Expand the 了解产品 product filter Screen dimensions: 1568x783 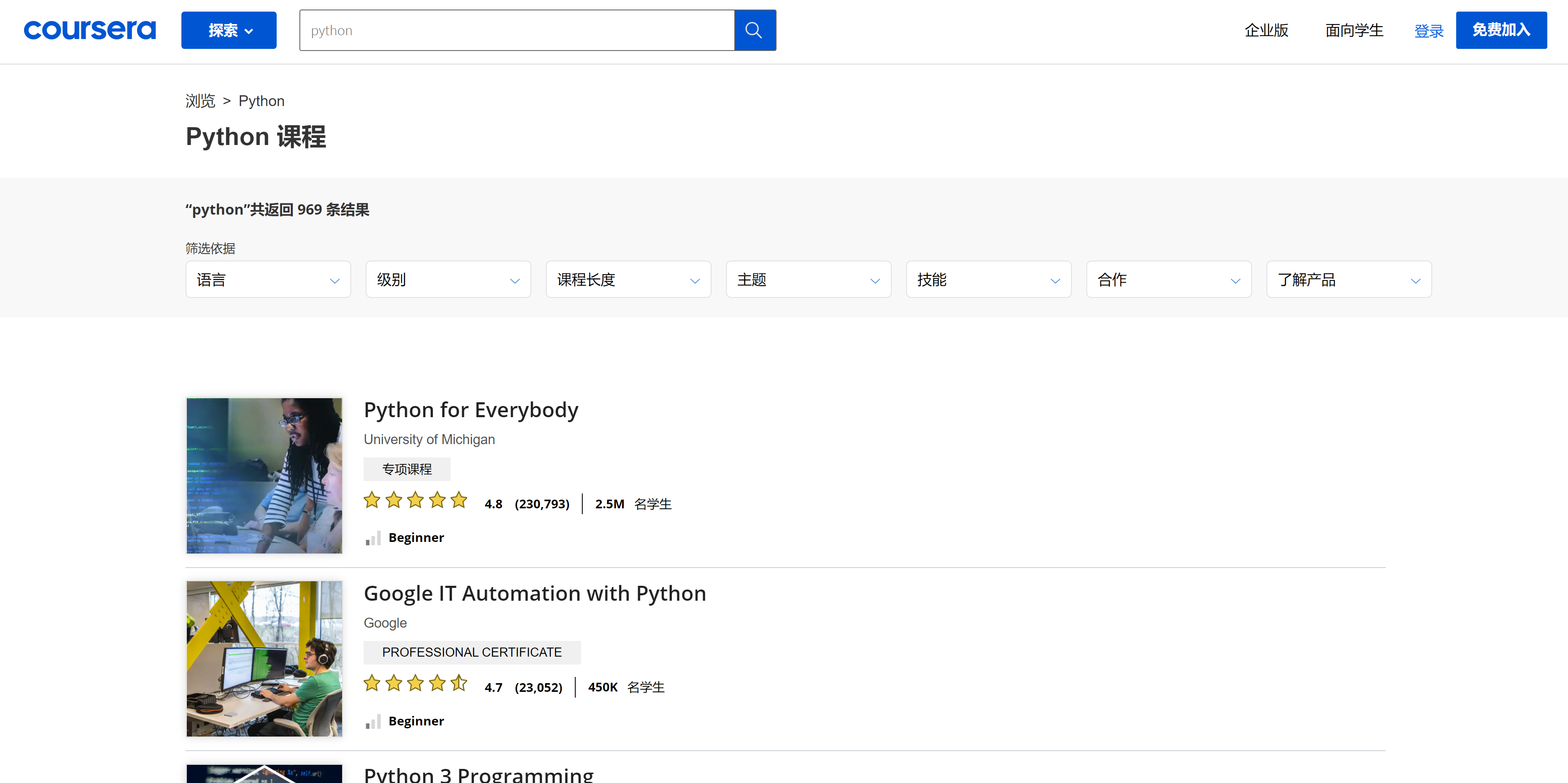pyautogui.click(x=1349, y=280)
